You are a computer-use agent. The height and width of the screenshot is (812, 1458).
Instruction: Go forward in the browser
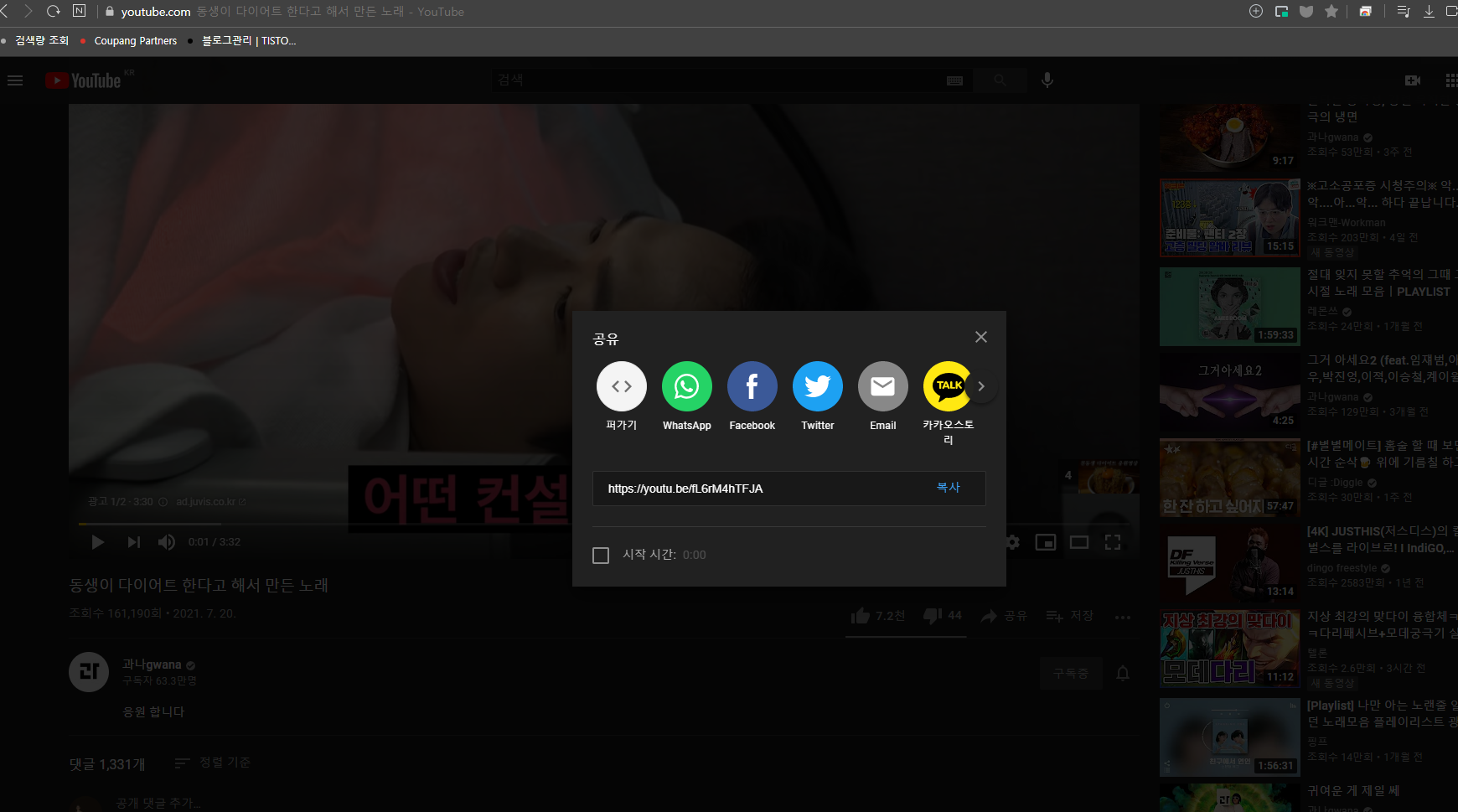click(28, 11)
